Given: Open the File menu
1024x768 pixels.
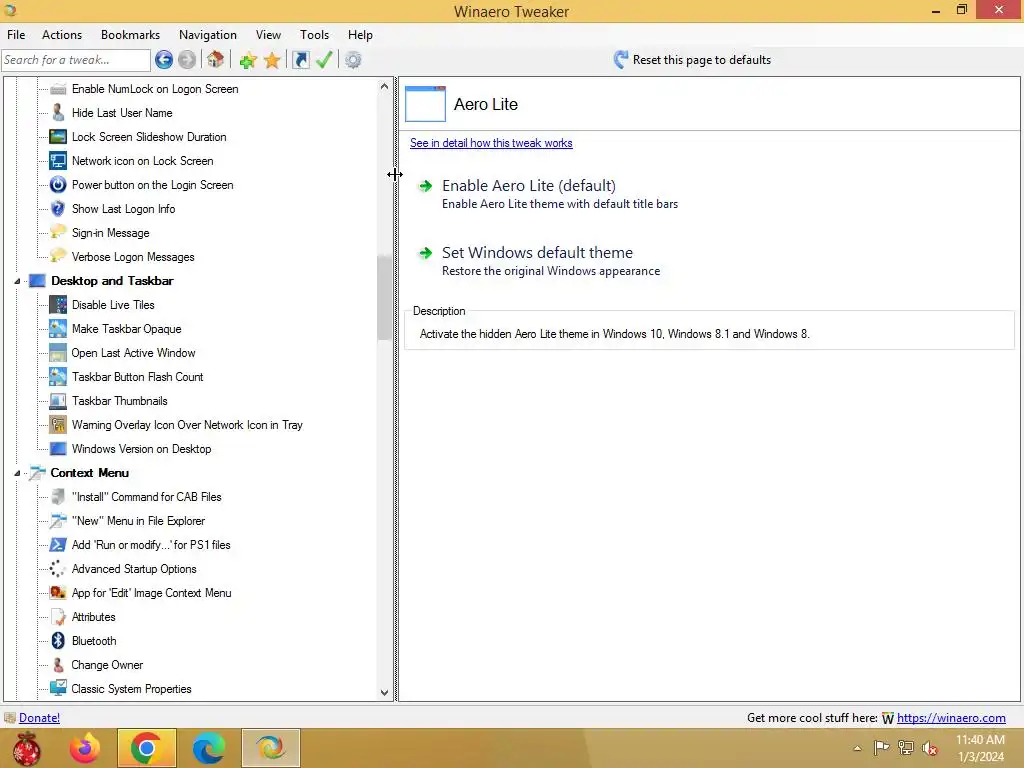Looking at the screenshot, I should [x=16, y=35].
